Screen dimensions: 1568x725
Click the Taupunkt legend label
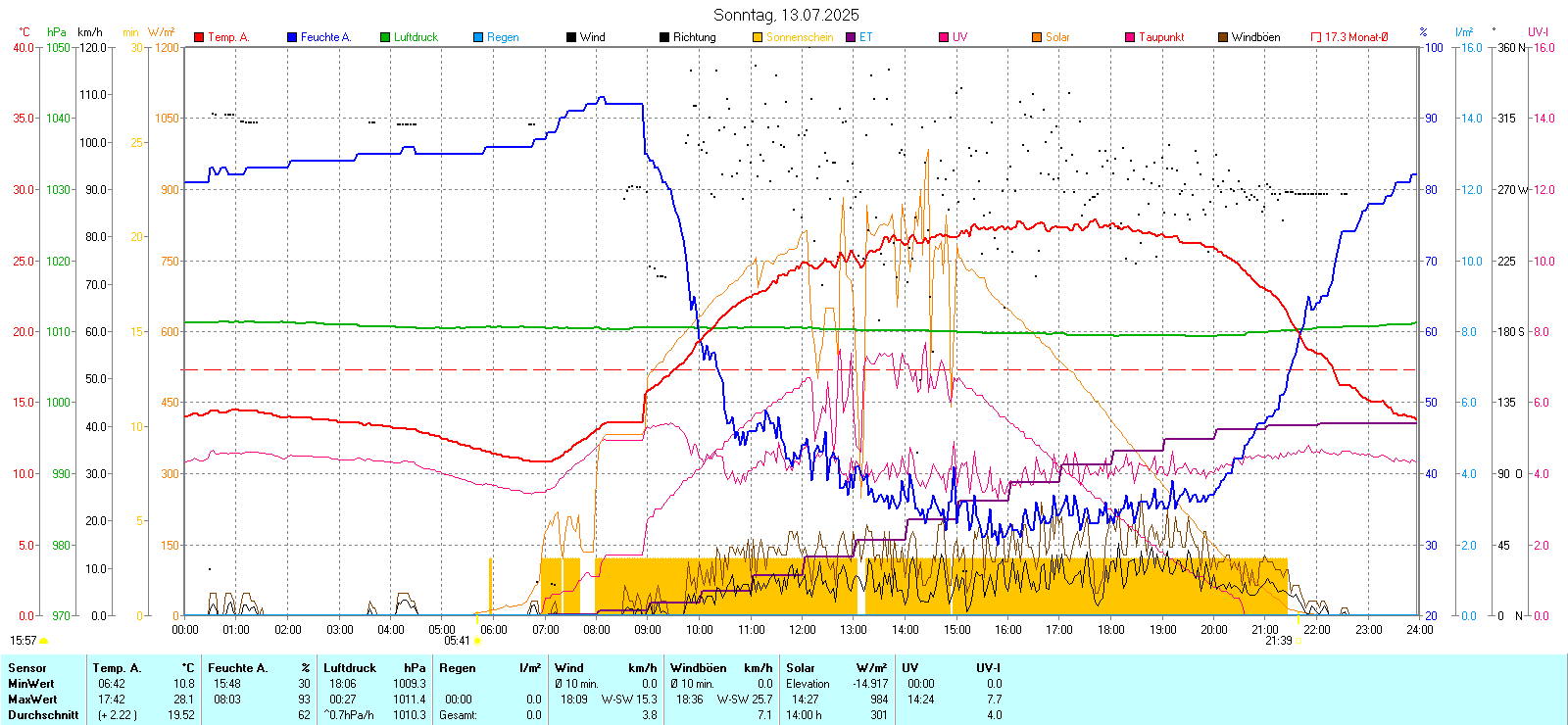point(1161,37)
